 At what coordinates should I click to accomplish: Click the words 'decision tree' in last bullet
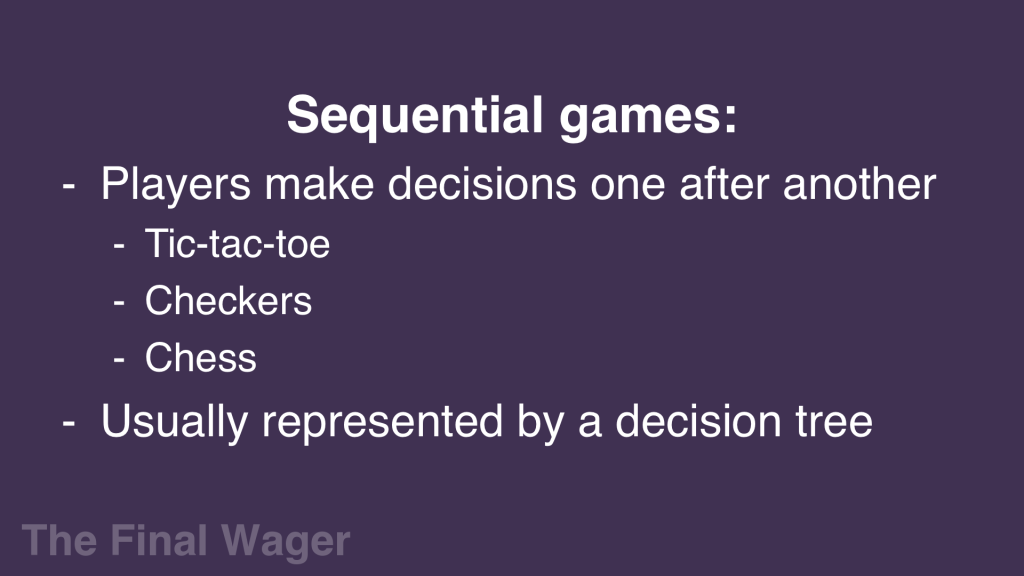[744, 420]
